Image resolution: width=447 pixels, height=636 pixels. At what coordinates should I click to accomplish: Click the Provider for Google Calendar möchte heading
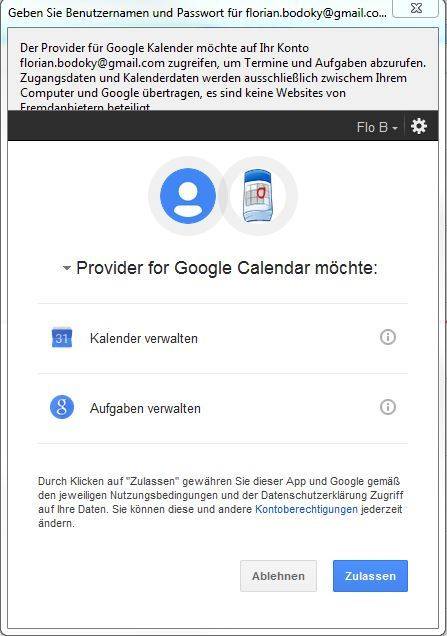tap(227, 268)
